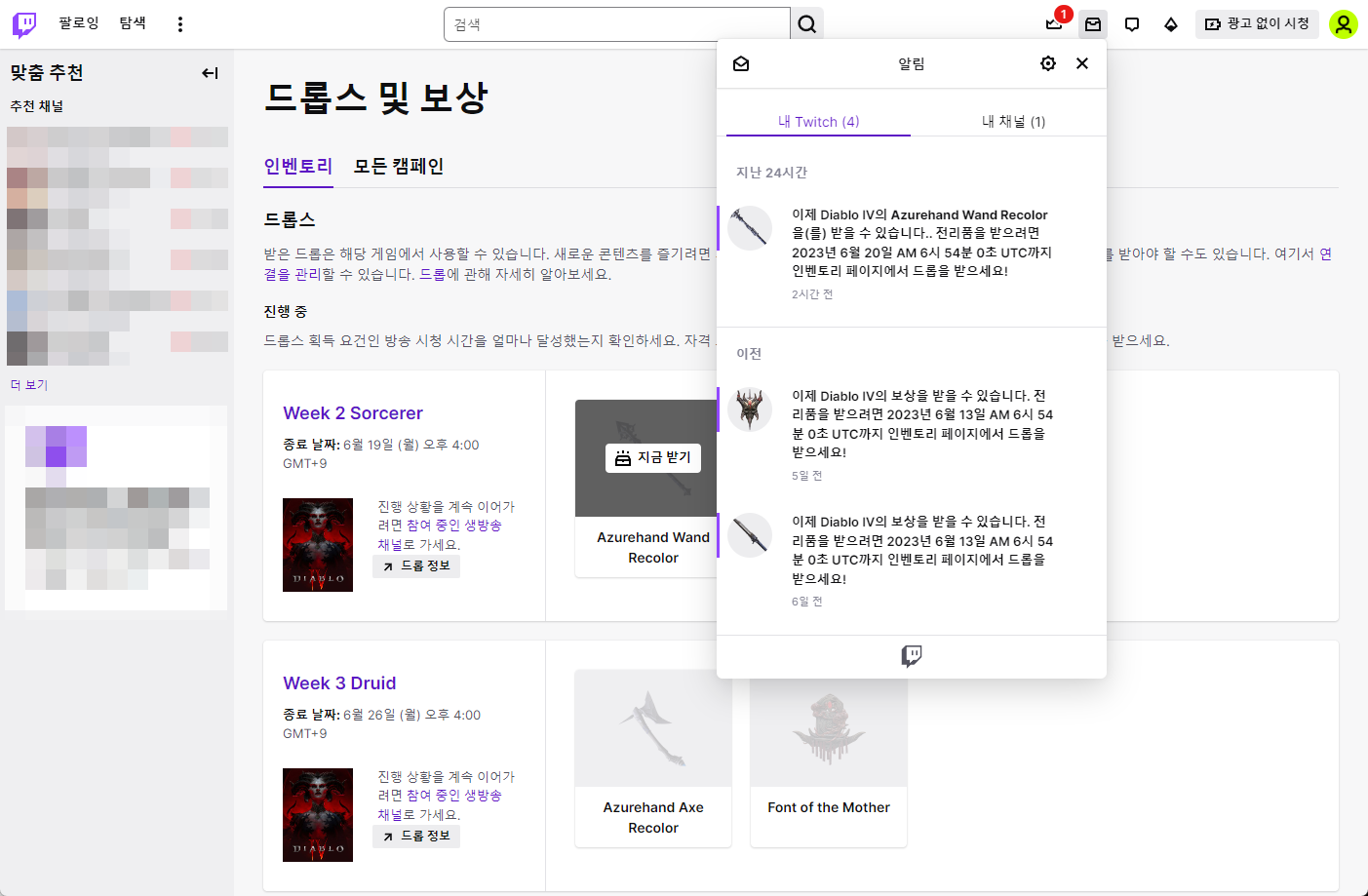Open the Bits diamond icon
The height and width of the screenshot is (896, 1368).
pos(1171,24)
